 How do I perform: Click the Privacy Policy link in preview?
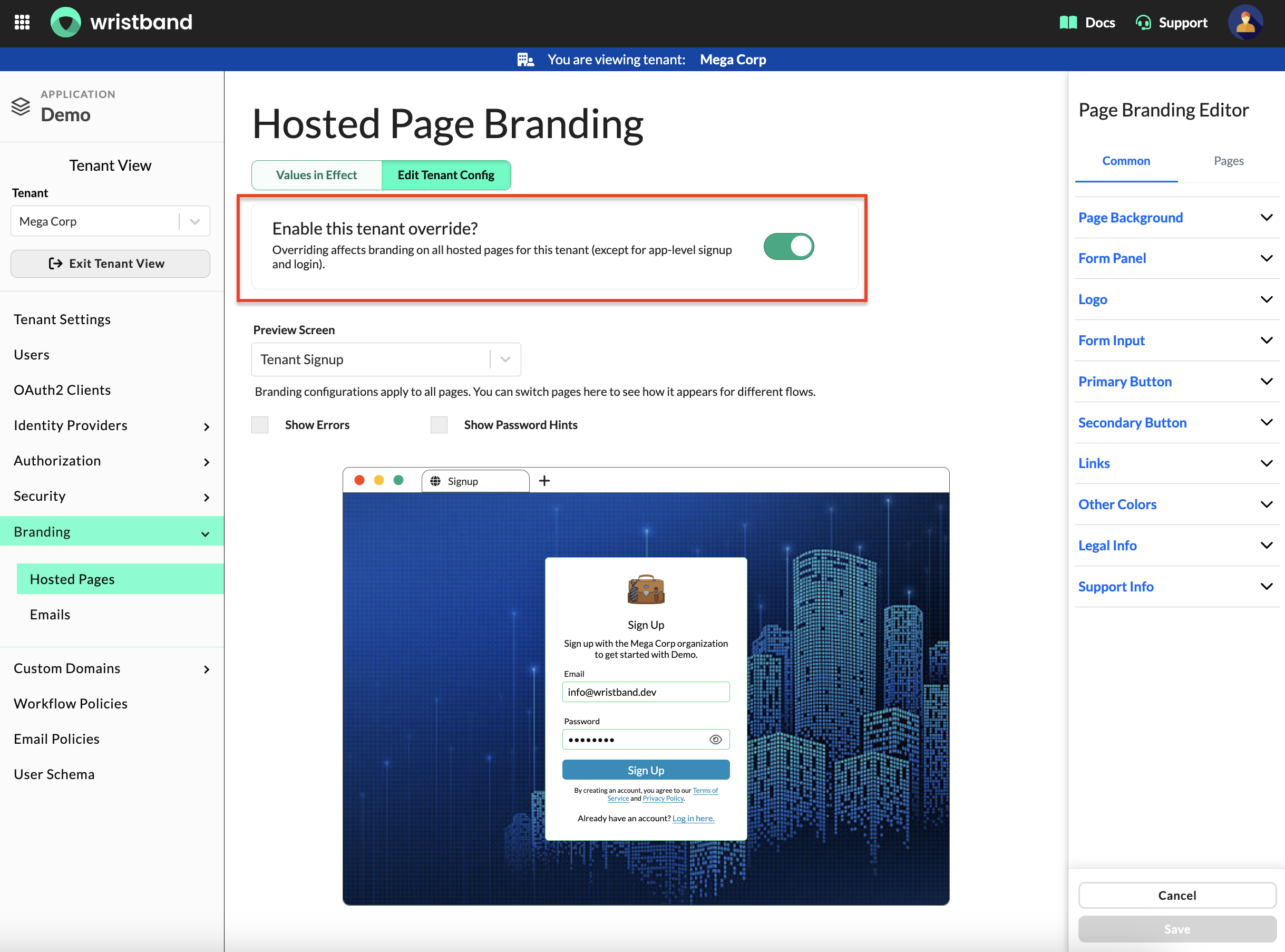coord(663,799)
